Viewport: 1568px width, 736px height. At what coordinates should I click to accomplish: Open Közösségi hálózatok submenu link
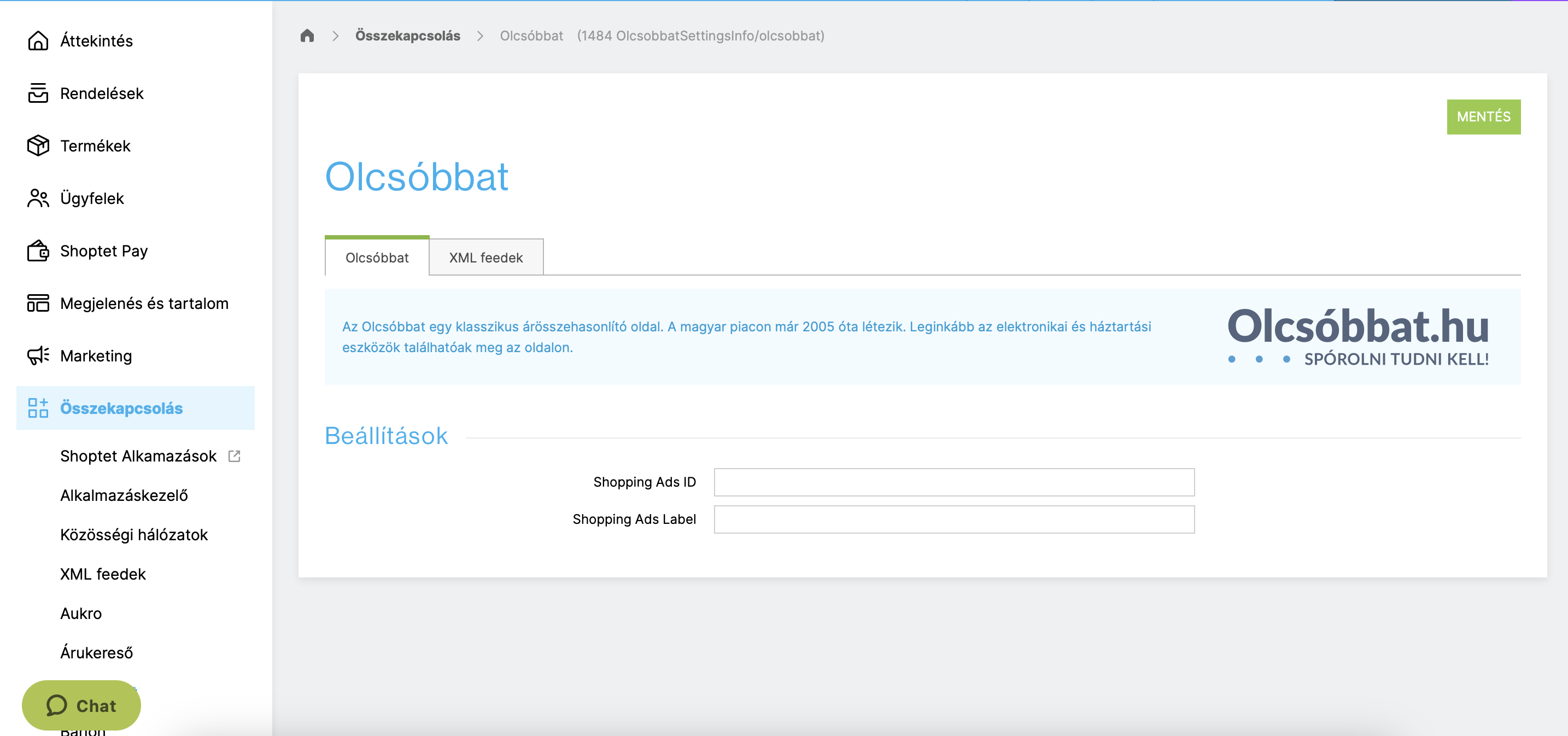(134, 534)
